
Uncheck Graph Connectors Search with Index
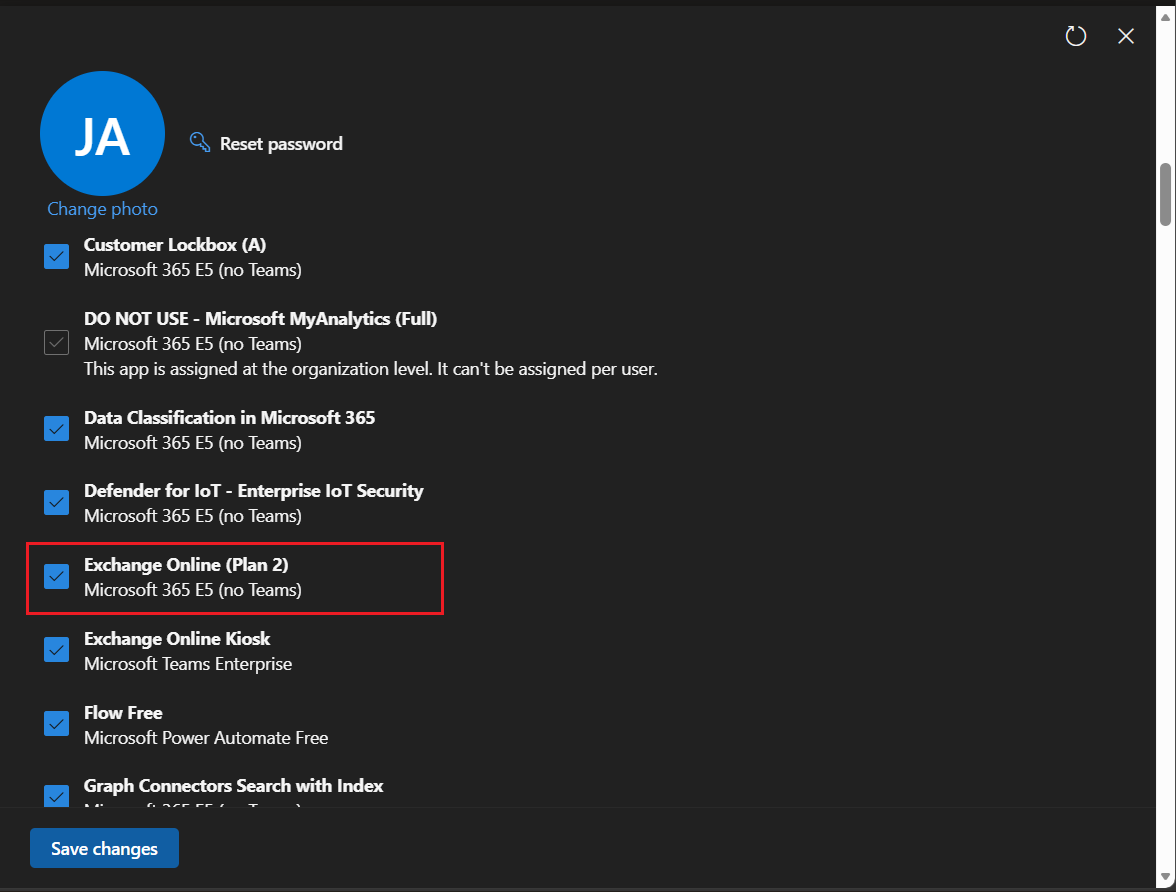click(x=56, y=795)
